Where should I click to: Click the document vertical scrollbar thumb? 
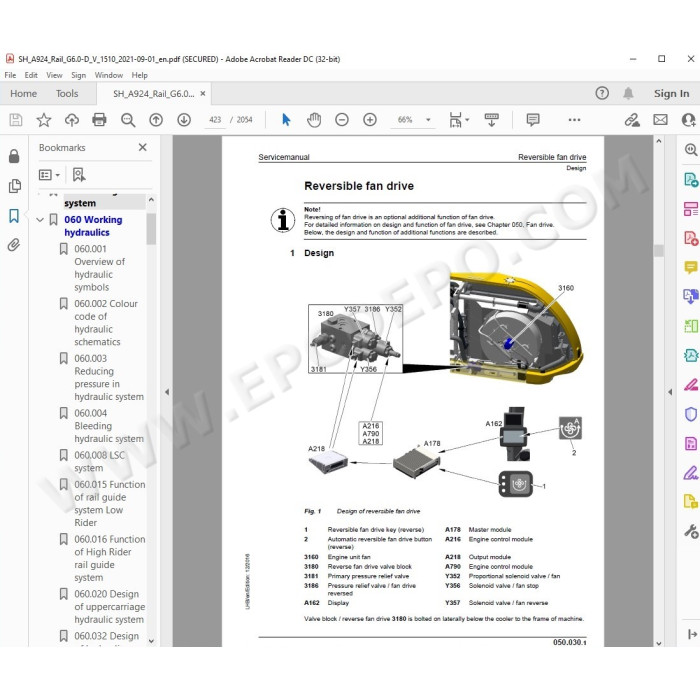(x=658, y=250)
